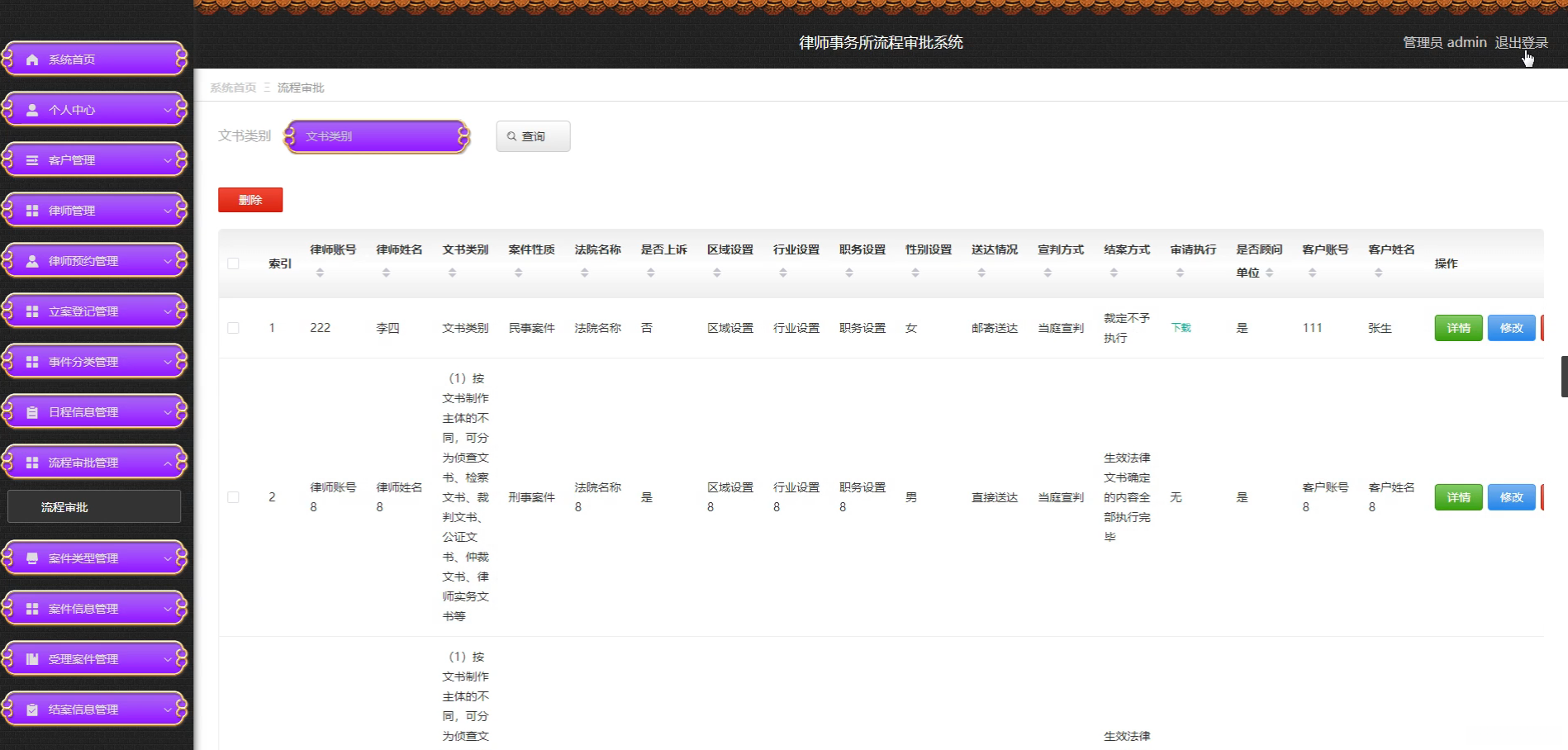The width and height of the screenshot is (1568, 750).
Task: Sort by 性别设置 column arrows
Action: 915,273
